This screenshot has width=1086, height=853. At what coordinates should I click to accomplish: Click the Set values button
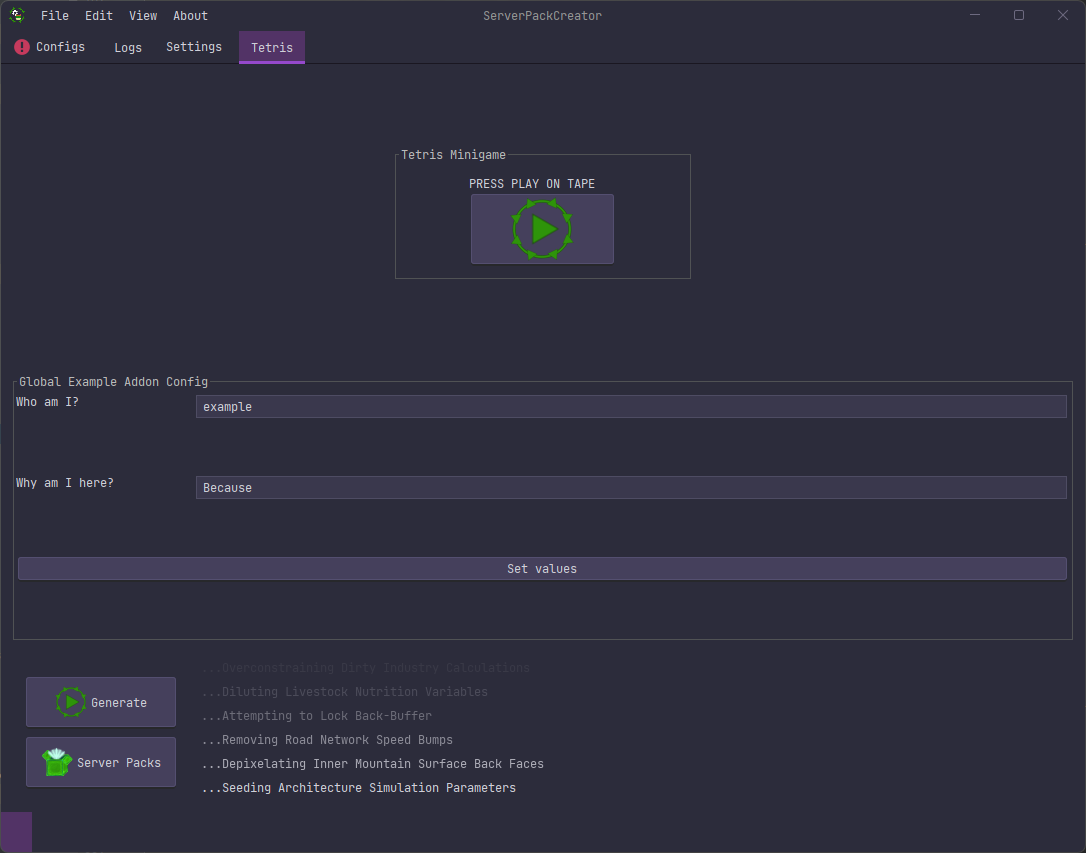(542, 569)
